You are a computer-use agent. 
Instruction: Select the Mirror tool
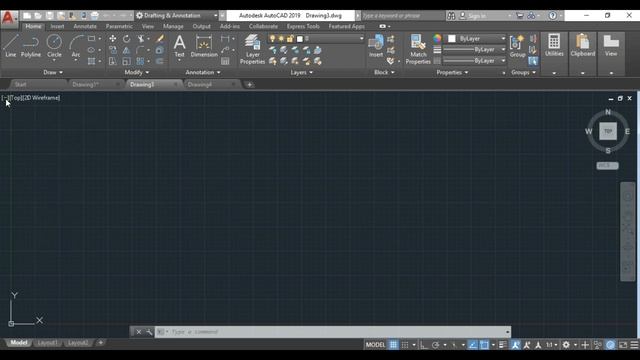[127, 50]
